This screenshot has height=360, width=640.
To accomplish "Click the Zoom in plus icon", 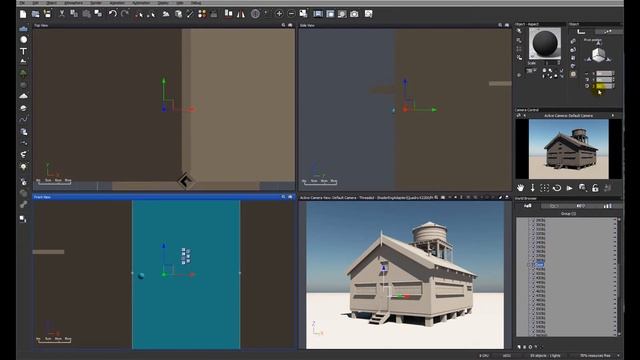I will 279,14.
